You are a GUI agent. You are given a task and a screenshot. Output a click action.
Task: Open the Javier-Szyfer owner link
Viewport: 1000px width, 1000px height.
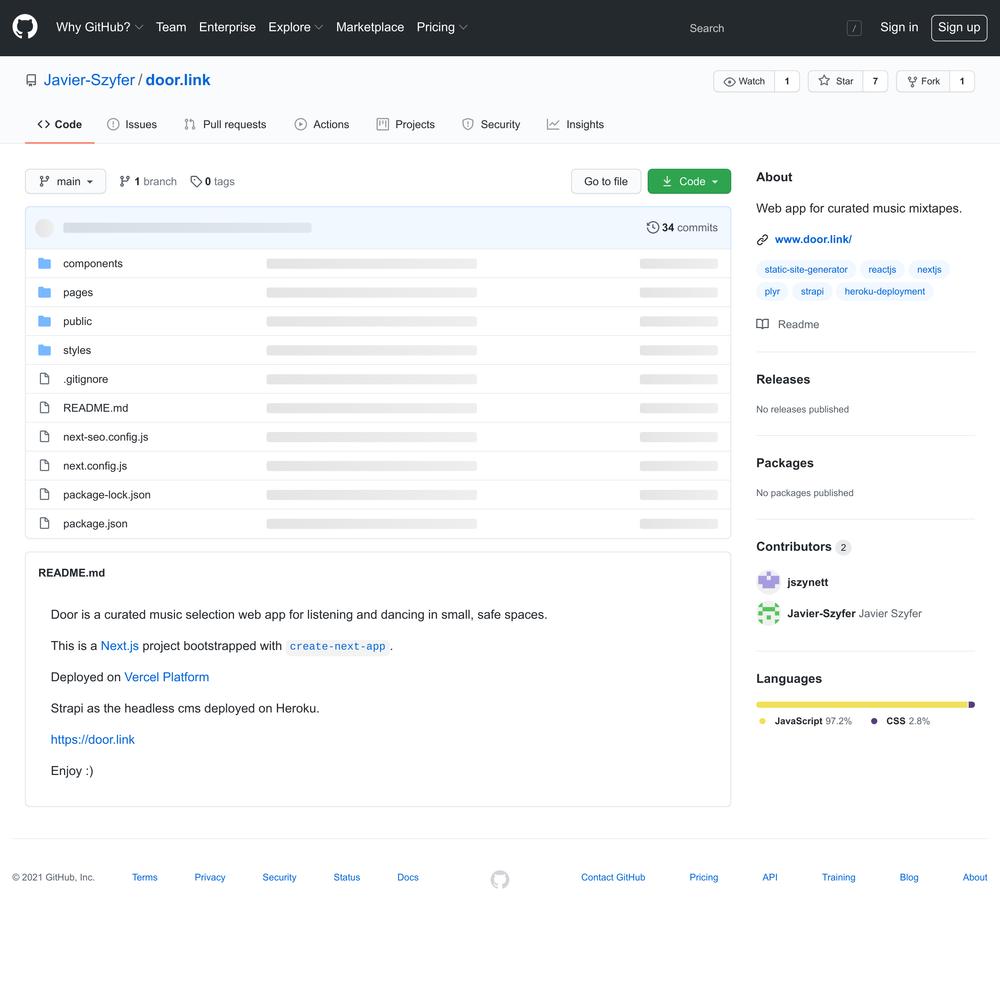click(x=89, y=80)
